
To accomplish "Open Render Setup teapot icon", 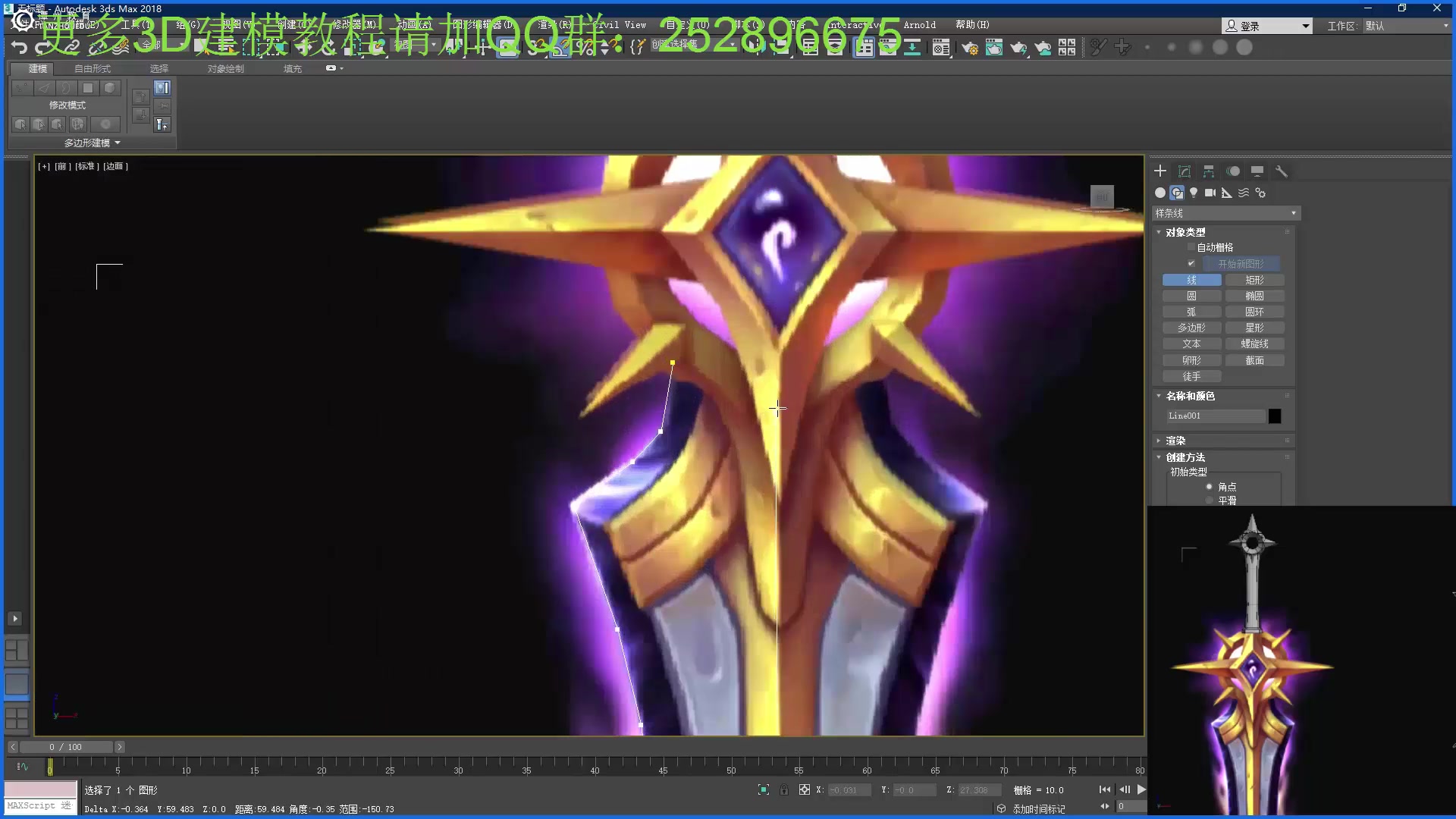I will point(969,48).
